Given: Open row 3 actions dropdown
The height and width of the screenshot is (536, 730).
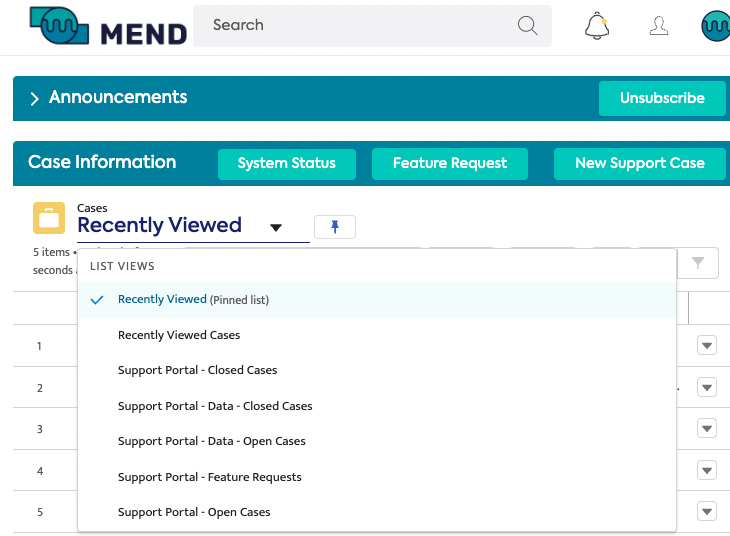Looking at the screenshot, I should (707, 429).
